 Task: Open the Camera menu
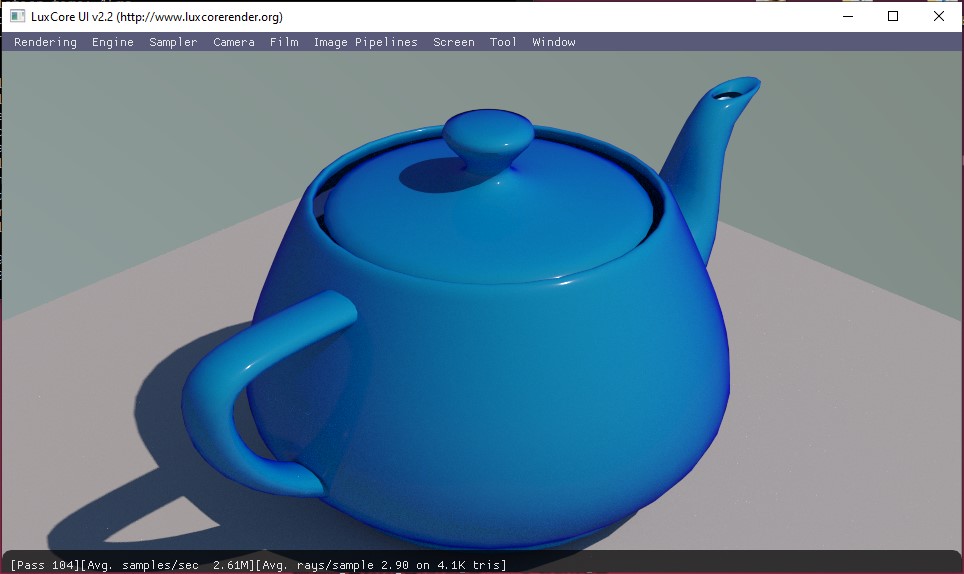tap(234, 42)
